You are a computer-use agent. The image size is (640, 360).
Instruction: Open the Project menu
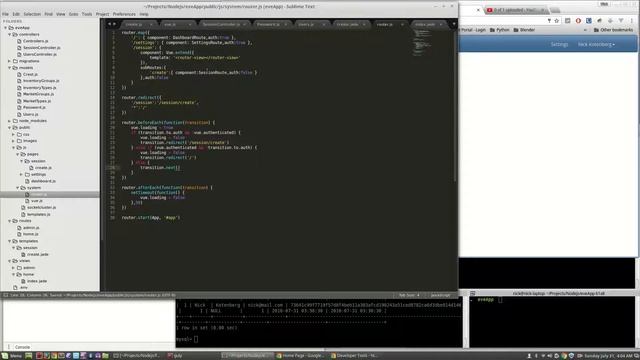click(x=102, y=14)
